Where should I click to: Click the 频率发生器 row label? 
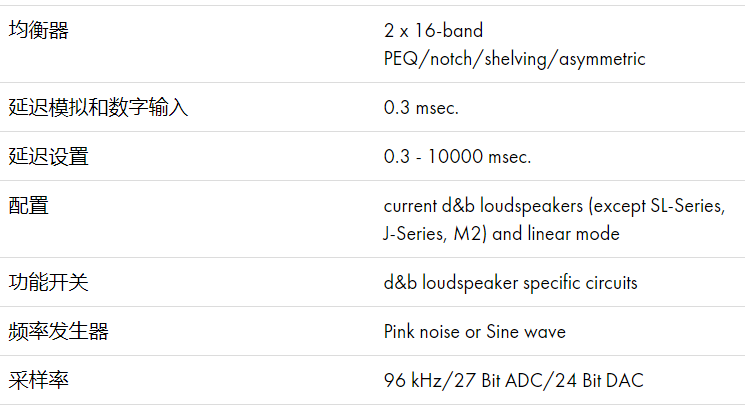pos(59,332)
